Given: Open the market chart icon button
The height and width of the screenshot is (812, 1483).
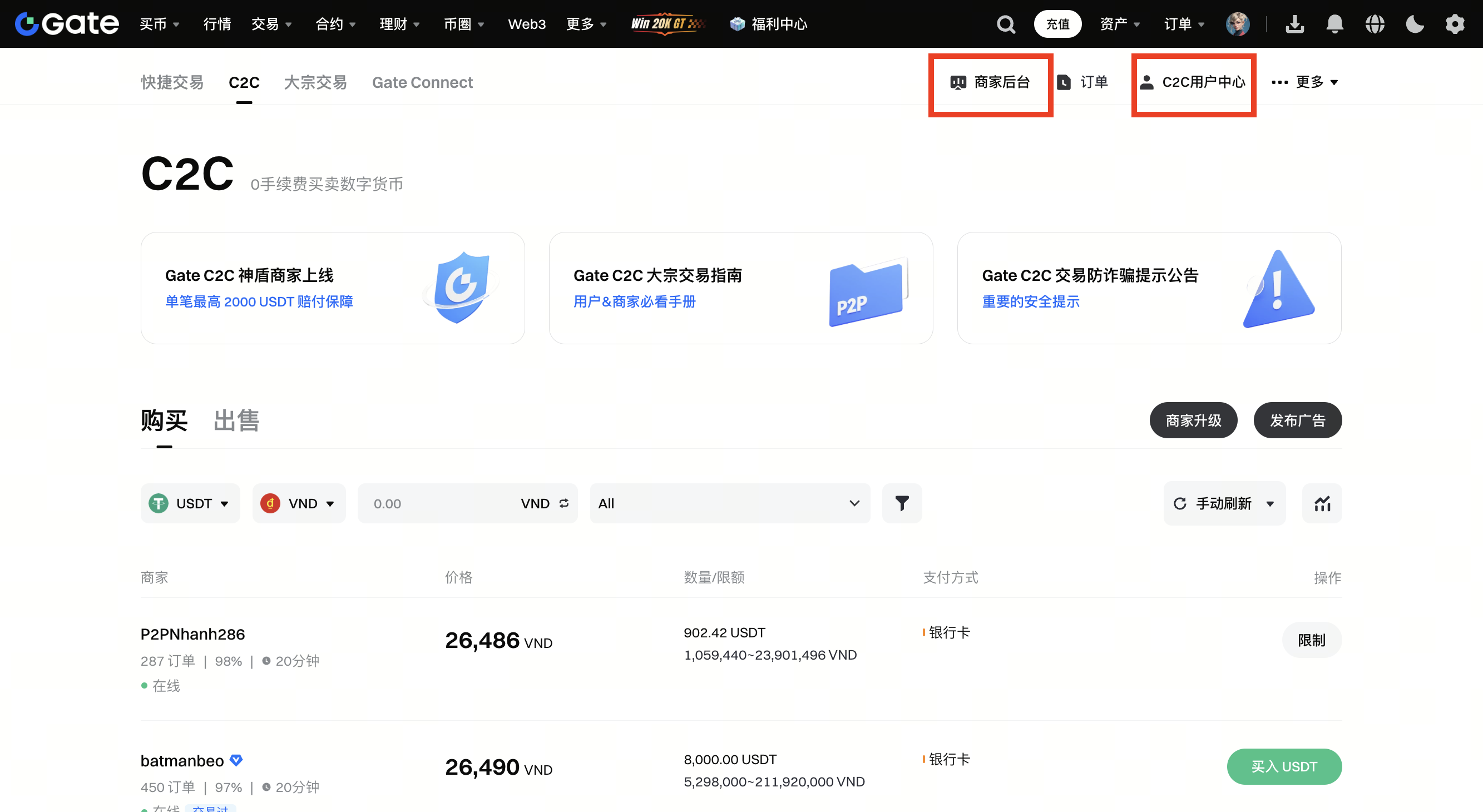Looking at the screenshot, I should [x=1322, y=503].
